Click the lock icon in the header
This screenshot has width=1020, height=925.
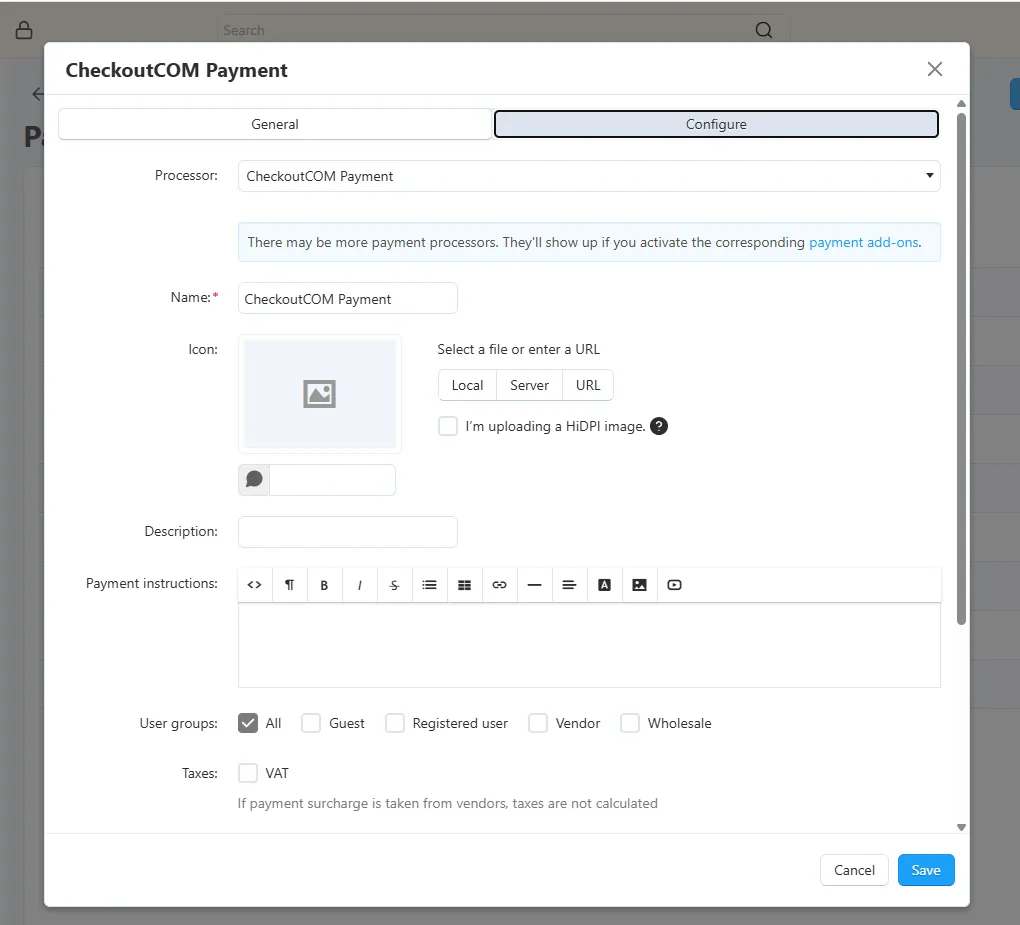coord(24,30)
